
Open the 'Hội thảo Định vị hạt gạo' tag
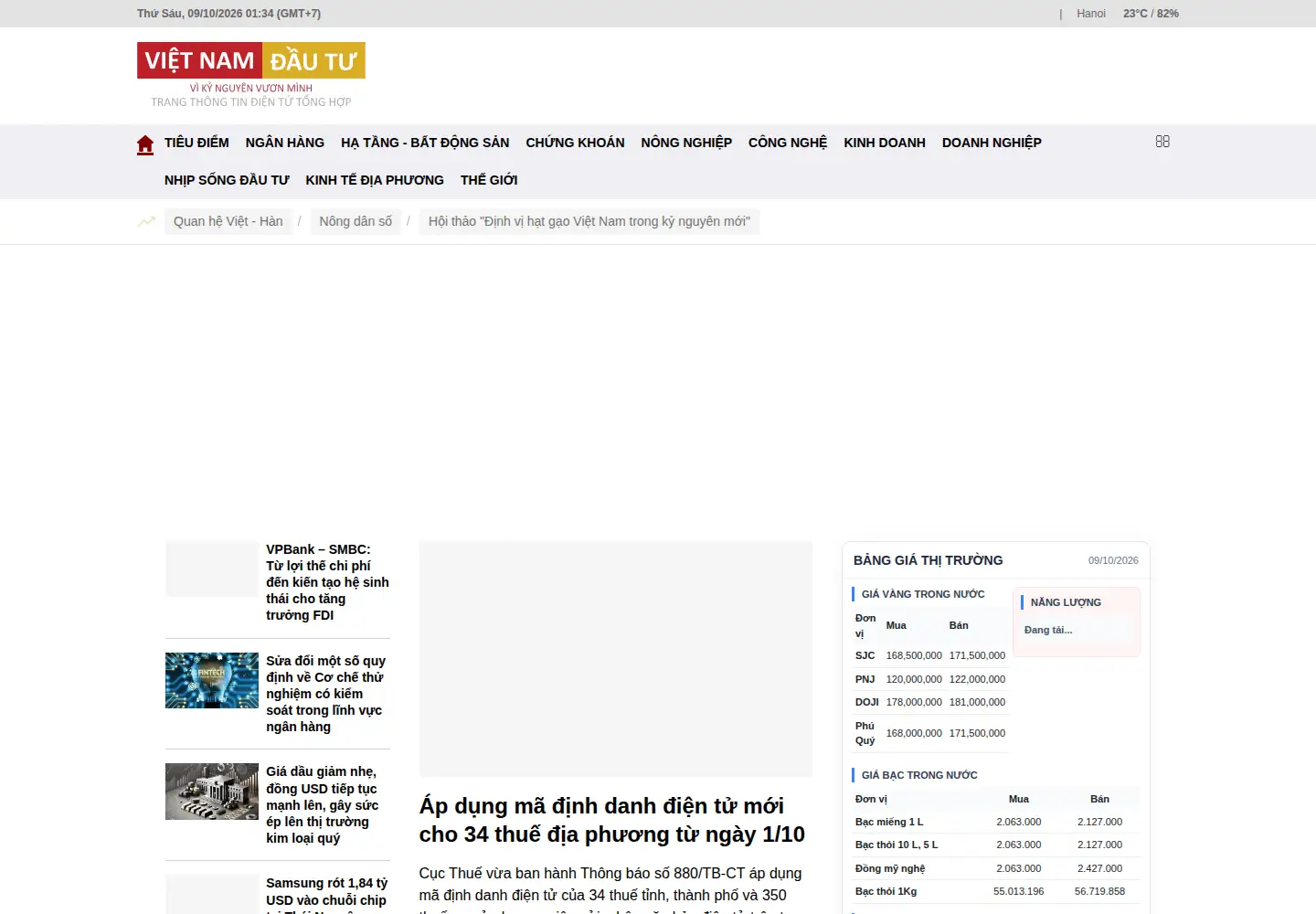pos(589,221)
